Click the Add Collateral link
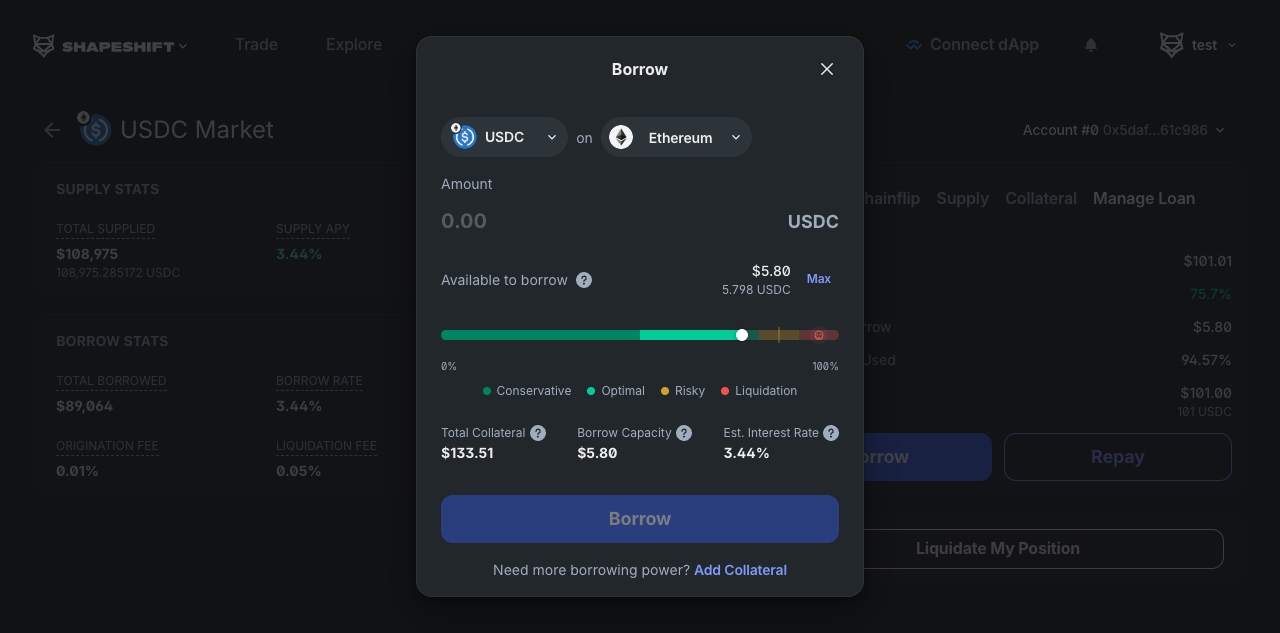Viewport: 1280px width, 633px height. [740, 569]
